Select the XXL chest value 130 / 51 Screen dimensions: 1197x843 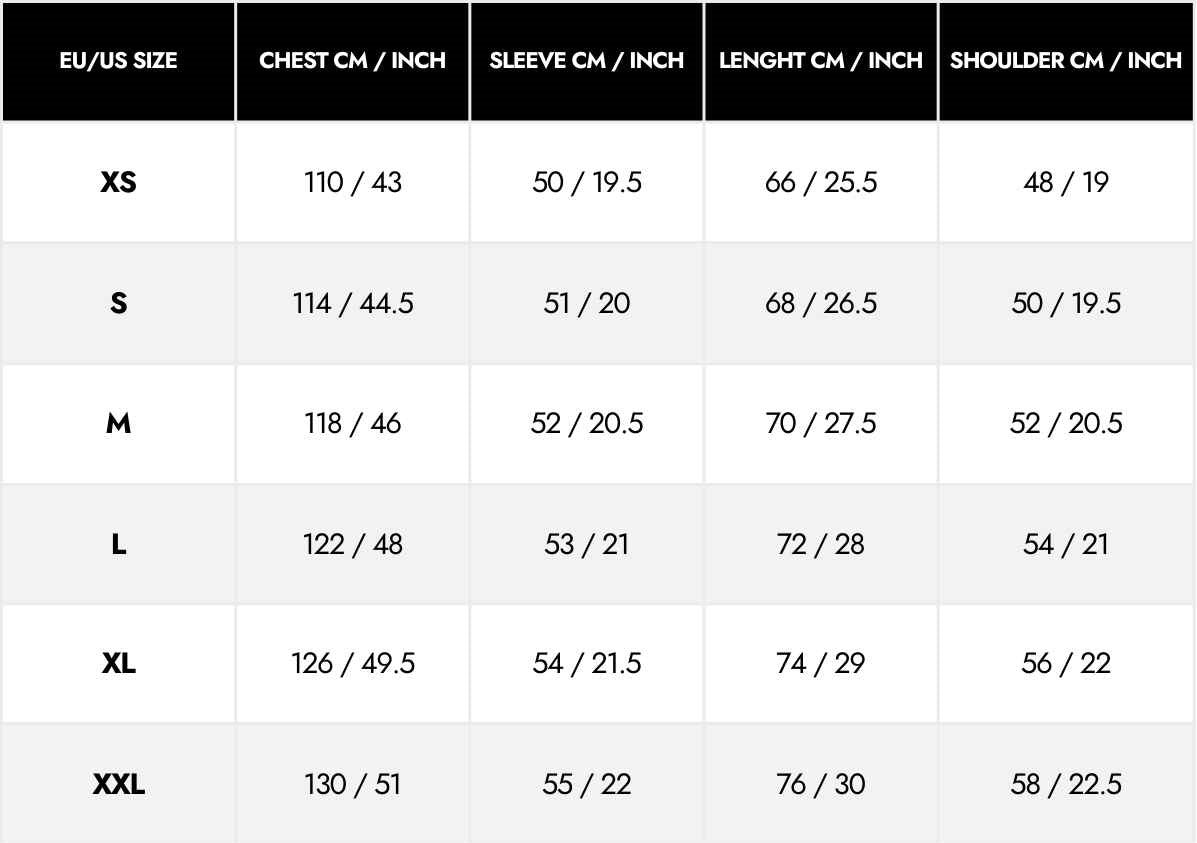352,784
